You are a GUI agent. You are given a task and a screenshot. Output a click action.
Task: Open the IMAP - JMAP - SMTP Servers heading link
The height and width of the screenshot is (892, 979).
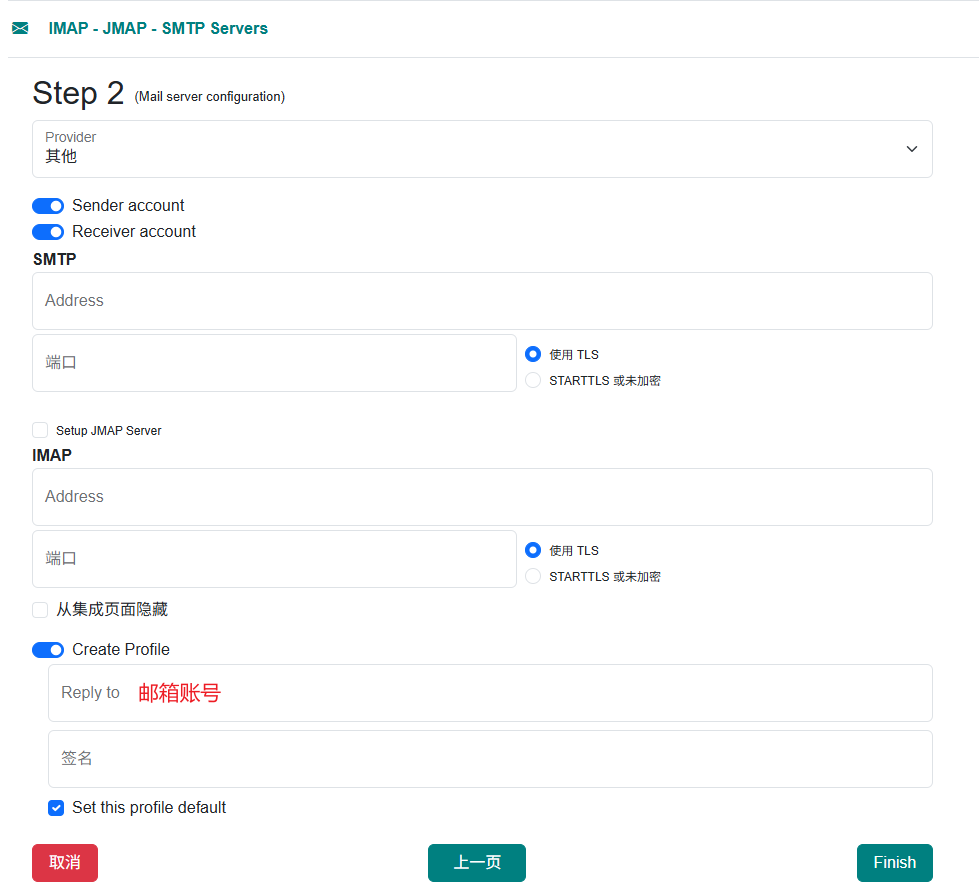pyautogui.click(x=158, y=28)
